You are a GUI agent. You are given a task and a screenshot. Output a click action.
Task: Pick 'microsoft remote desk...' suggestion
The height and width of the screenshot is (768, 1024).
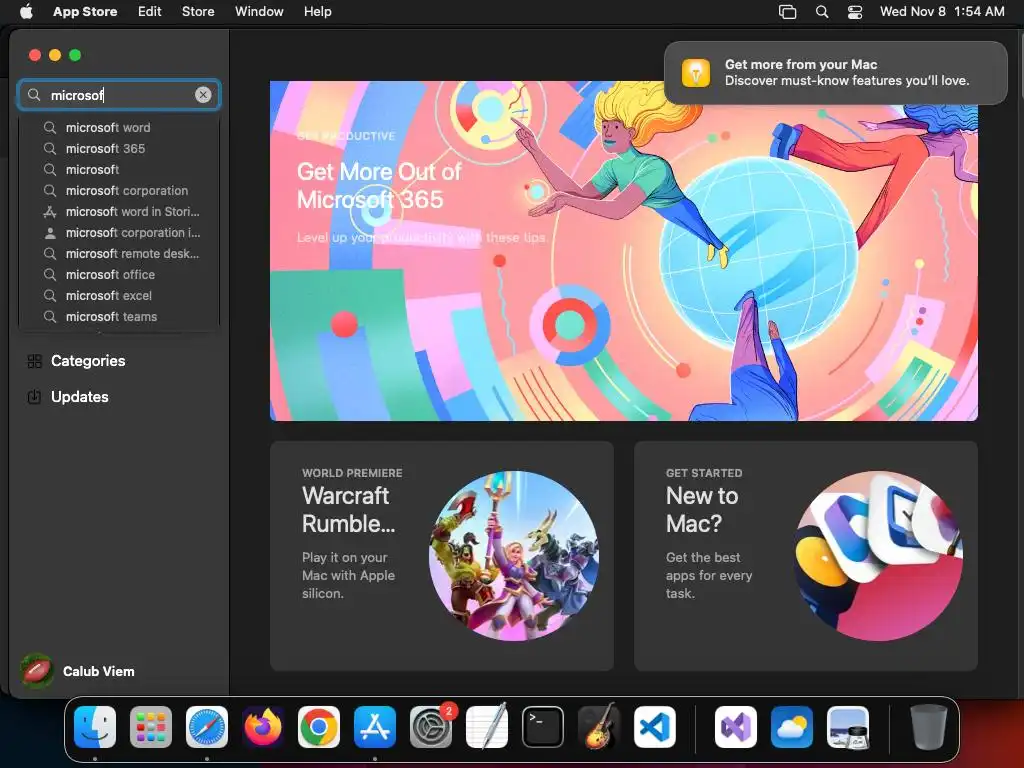pyautogui.click(x=119, y=253)
